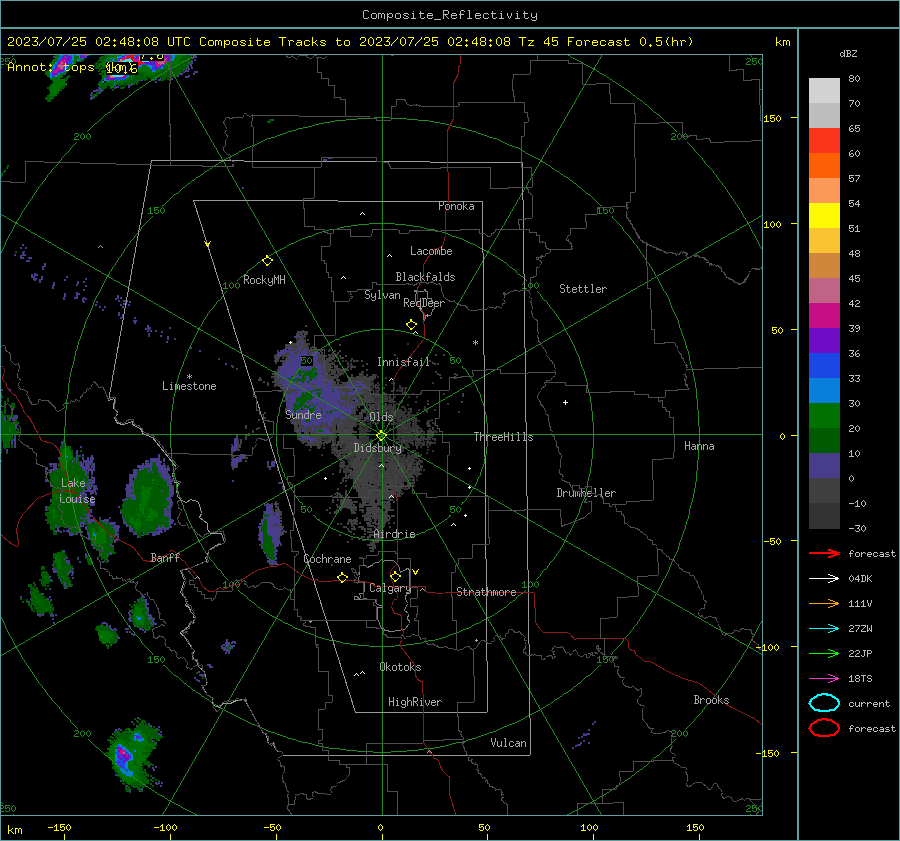Click the Strathmore map label

click(x=486, y=592)
